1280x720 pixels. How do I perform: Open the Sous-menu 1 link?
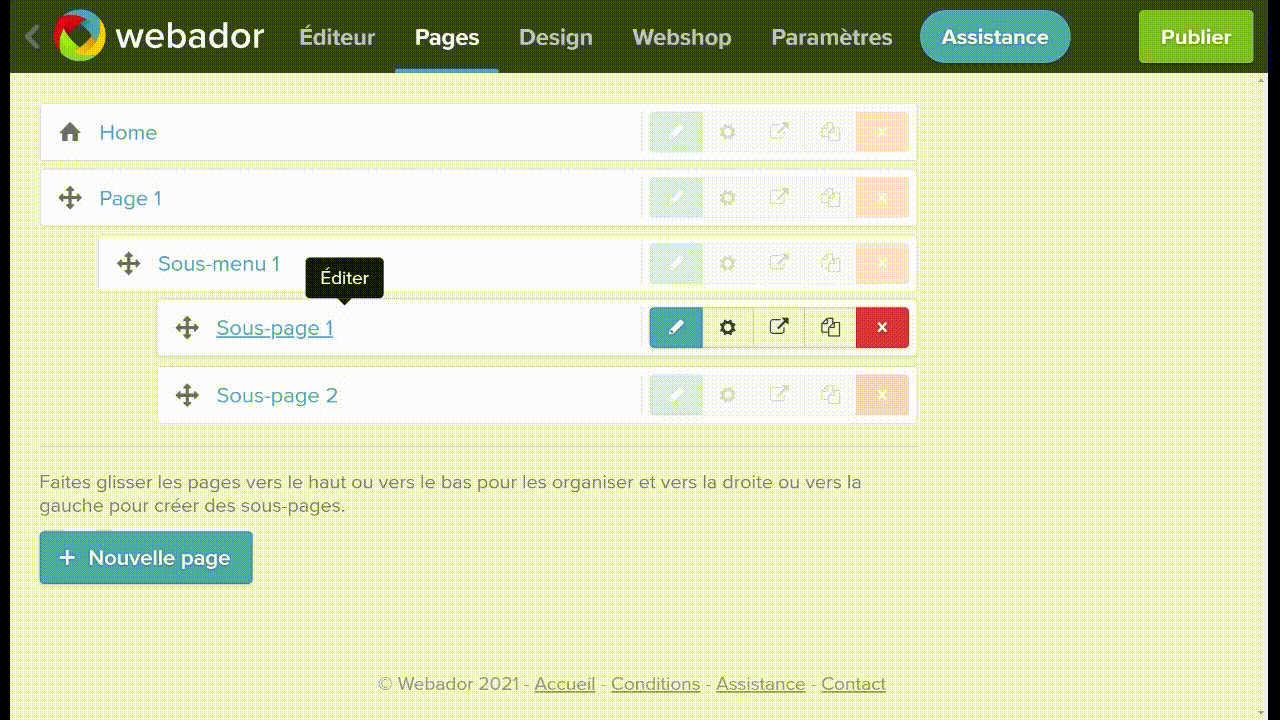click(x=219, y=264)
